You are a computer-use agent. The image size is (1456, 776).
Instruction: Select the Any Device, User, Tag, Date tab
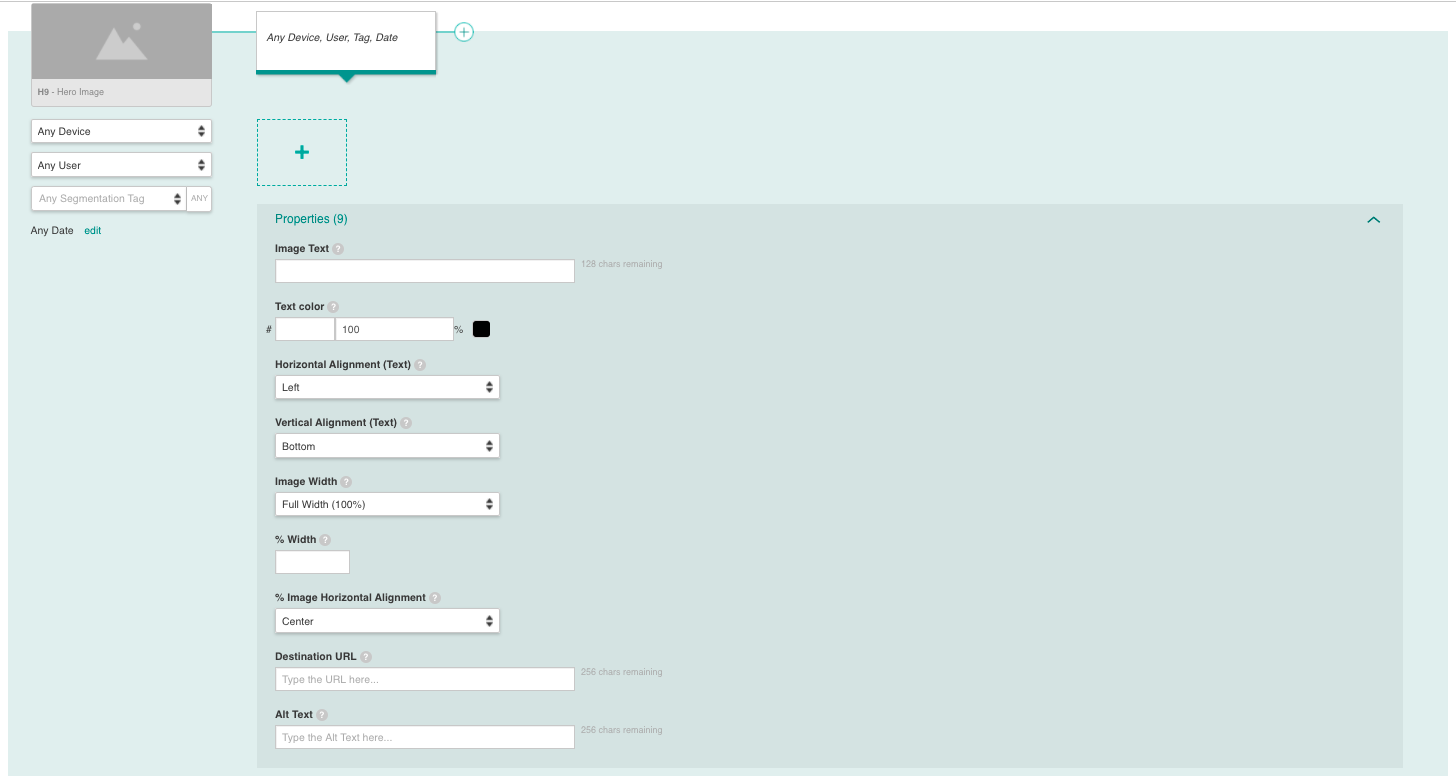(x=346, y=42)
